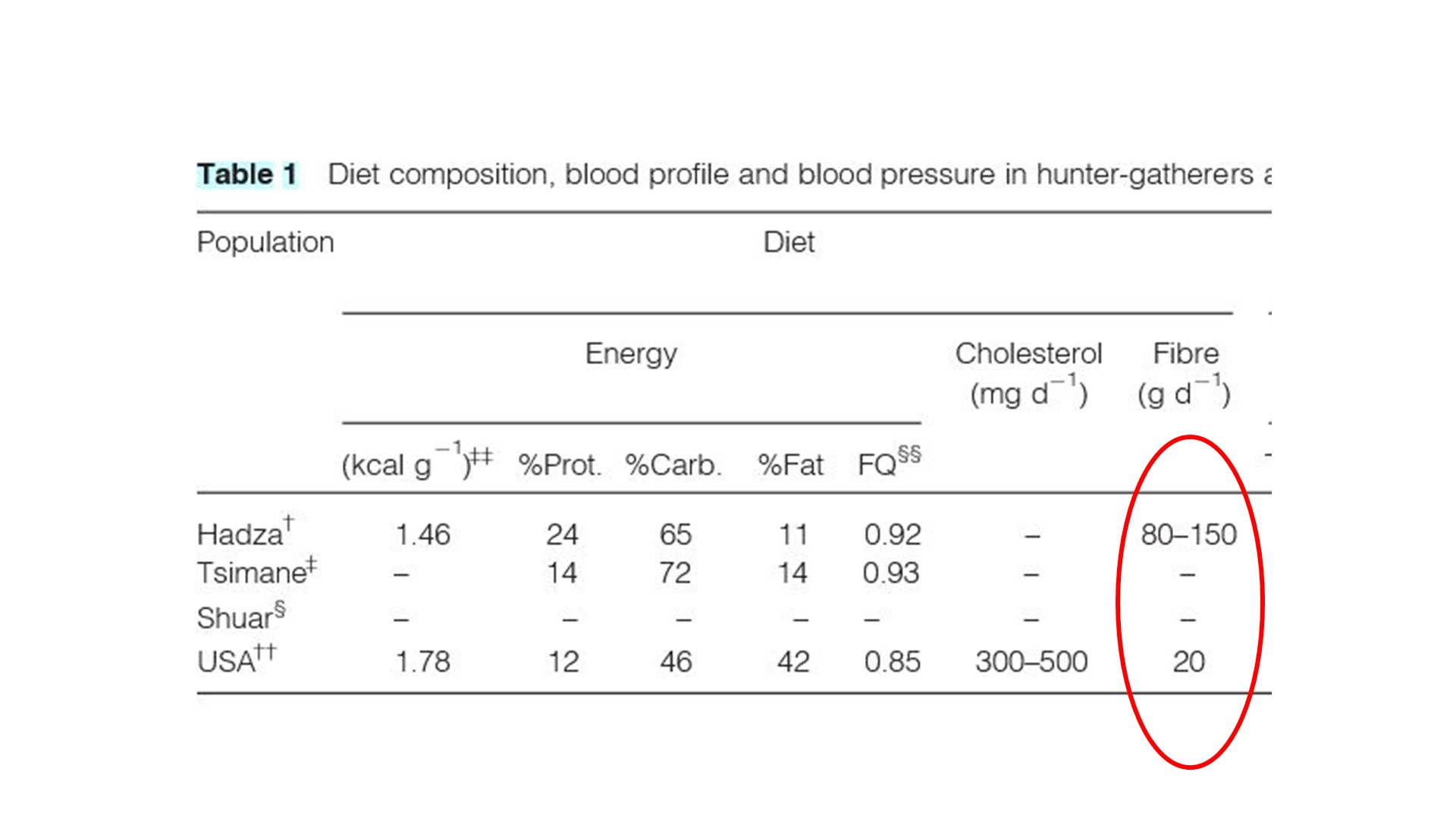
Task: Select the USA cholesterol value 300–500
Action: tap(1031, 662)
